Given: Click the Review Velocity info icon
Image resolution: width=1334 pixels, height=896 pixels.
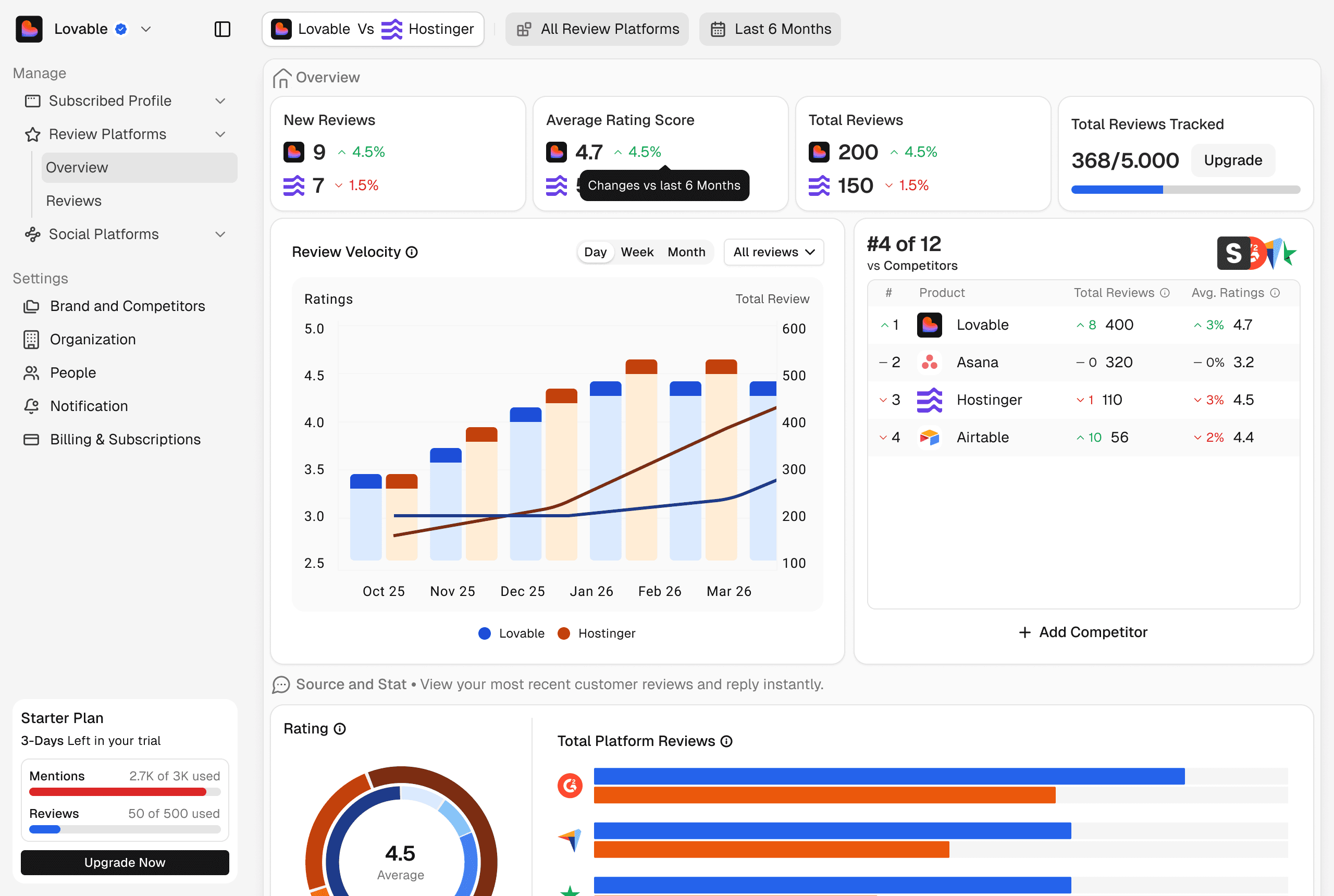Looking at the screenshot, I should [412, 252].
